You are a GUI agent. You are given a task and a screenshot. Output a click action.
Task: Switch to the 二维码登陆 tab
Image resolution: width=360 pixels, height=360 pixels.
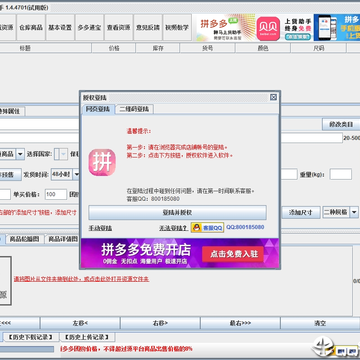point(134,109)
